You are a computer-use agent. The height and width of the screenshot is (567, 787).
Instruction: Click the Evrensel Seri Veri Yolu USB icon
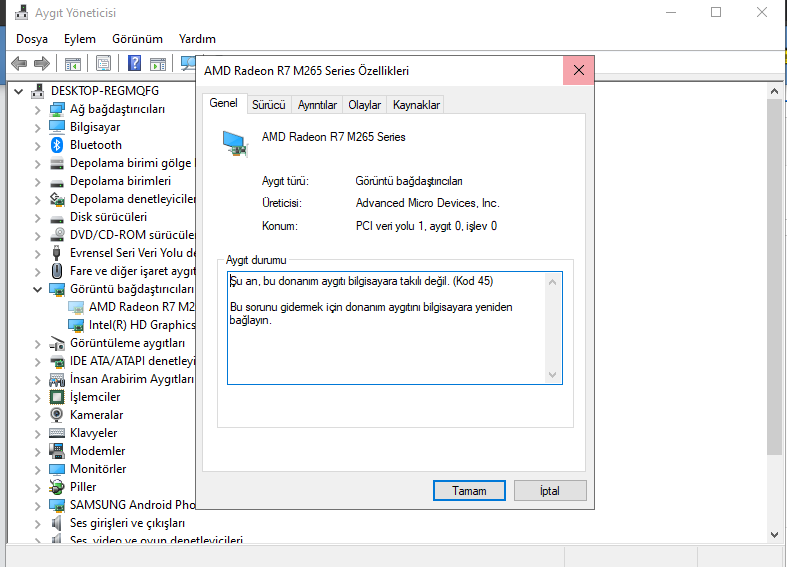(x=57, y=253)
